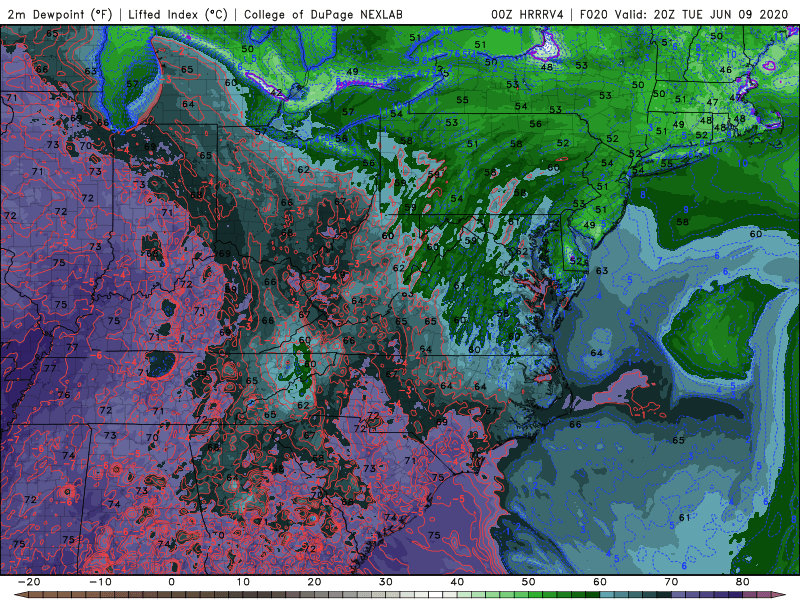Click the '60' label on the color scale
Screen dimensions: 800x600
coord(600,582)
